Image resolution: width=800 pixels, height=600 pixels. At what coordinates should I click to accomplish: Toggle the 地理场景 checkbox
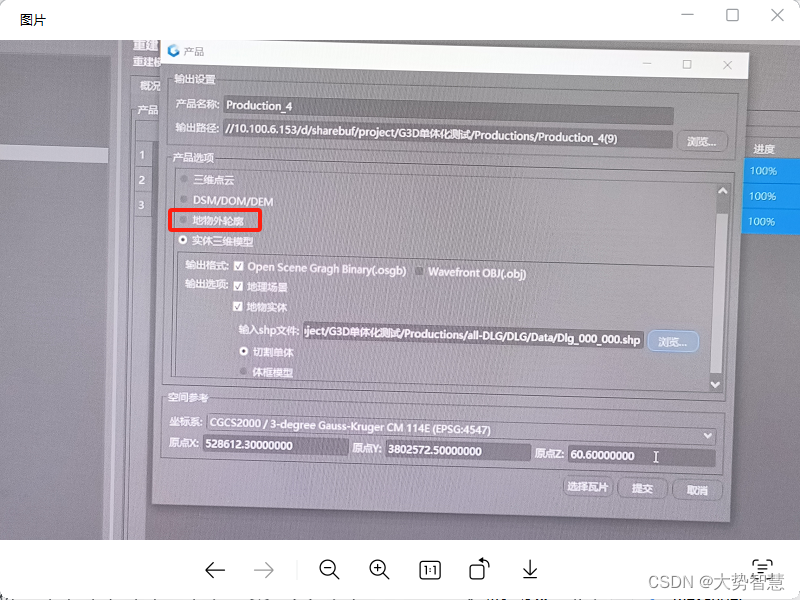(238, 286)
